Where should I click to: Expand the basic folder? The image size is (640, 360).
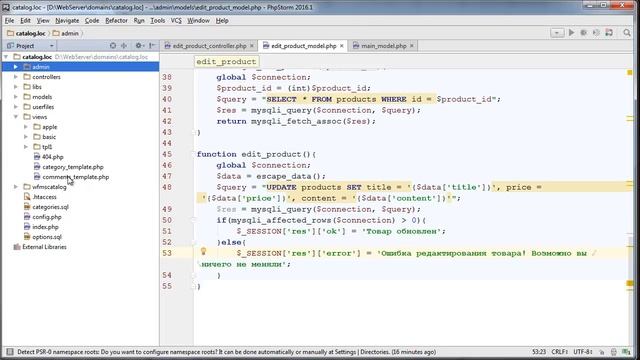coord(26,137)
